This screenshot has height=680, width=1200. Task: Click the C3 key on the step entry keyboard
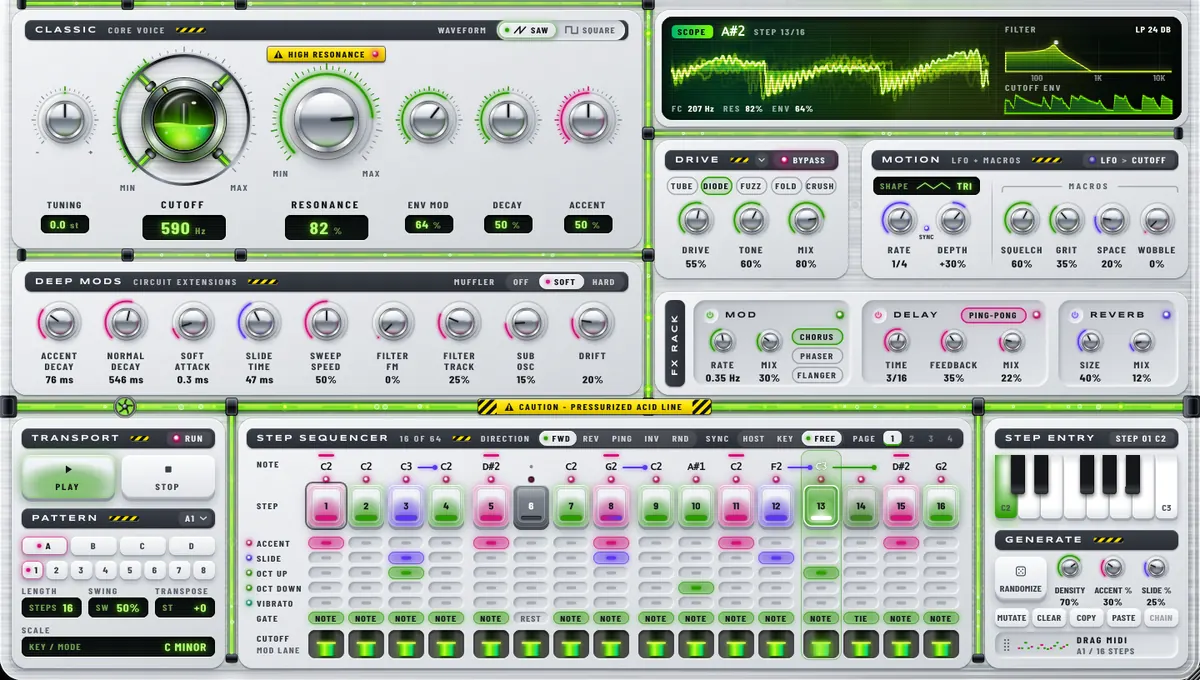[x=1168, y=486]
